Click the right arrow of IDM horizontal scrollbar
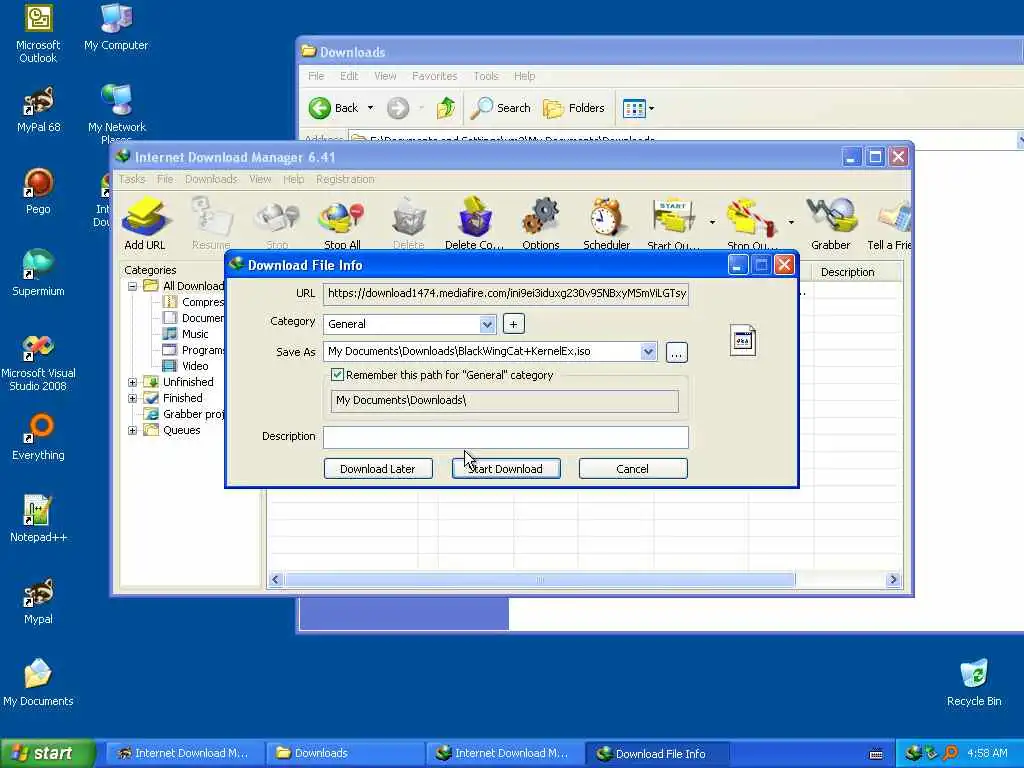This screenshot has width=1024, height=768. coord(893,579)
